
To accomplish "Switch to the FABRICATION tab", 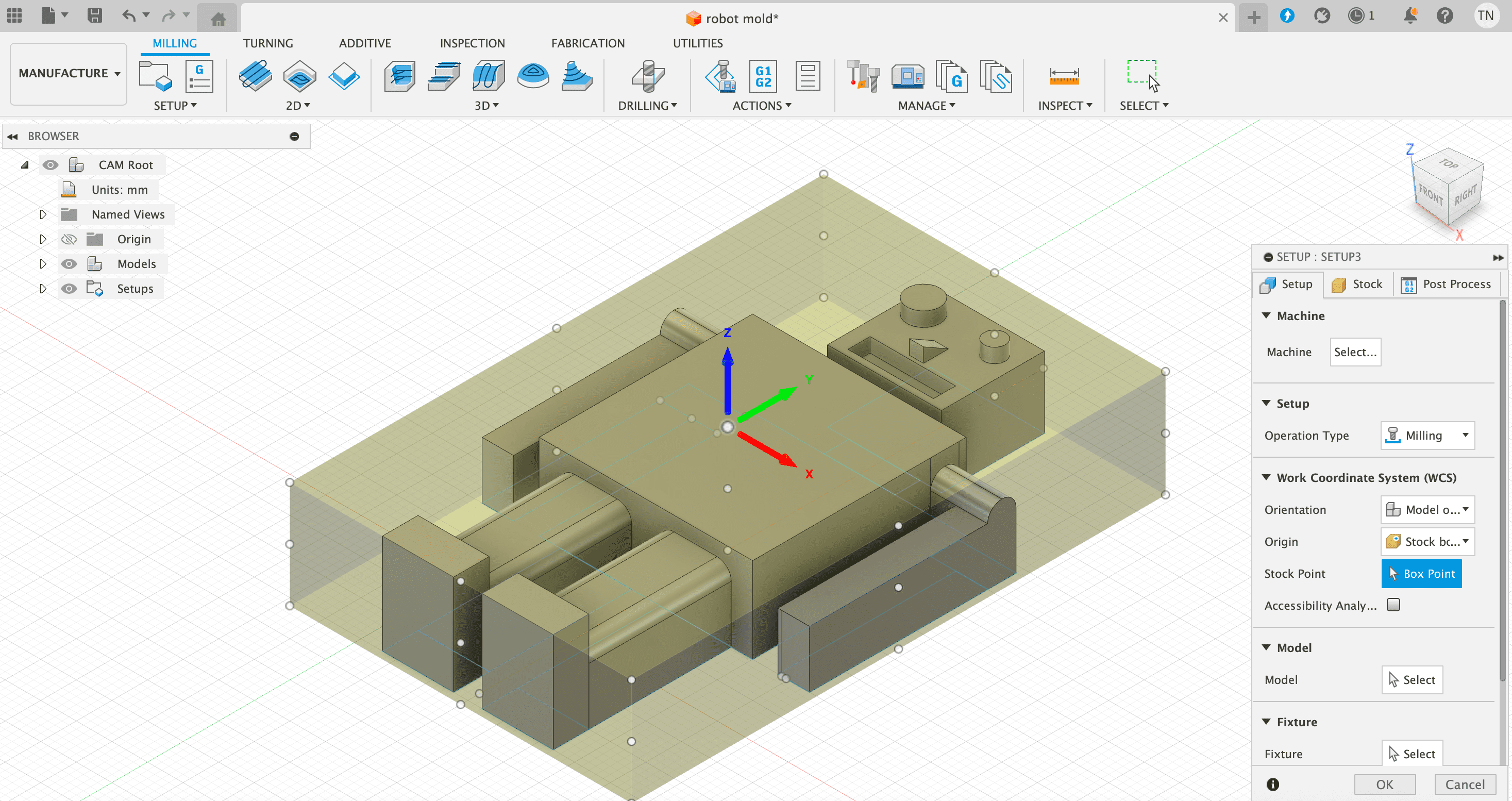I will click(587, 43).
